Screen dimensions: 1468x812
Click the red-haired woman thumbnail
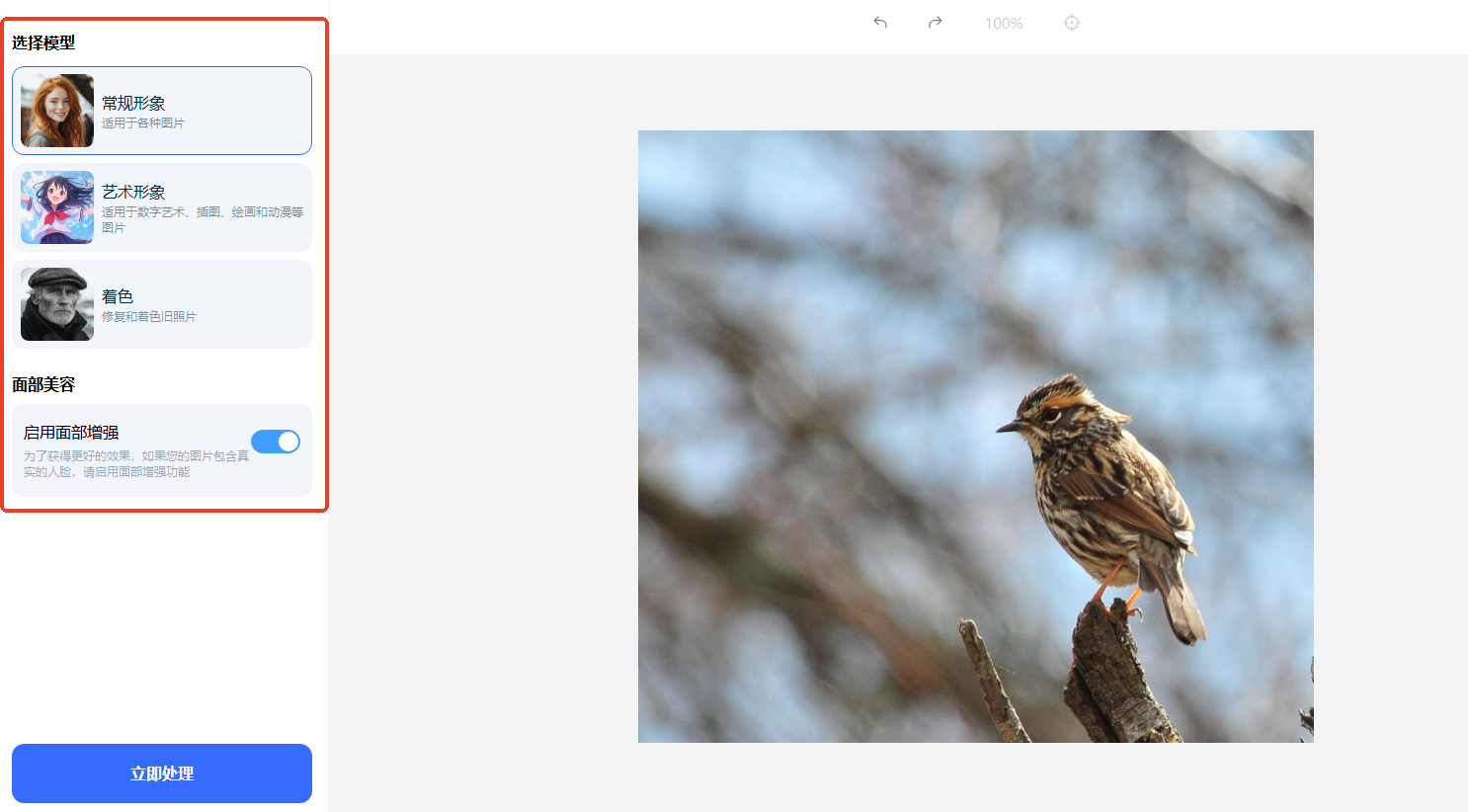click(57, 111)
